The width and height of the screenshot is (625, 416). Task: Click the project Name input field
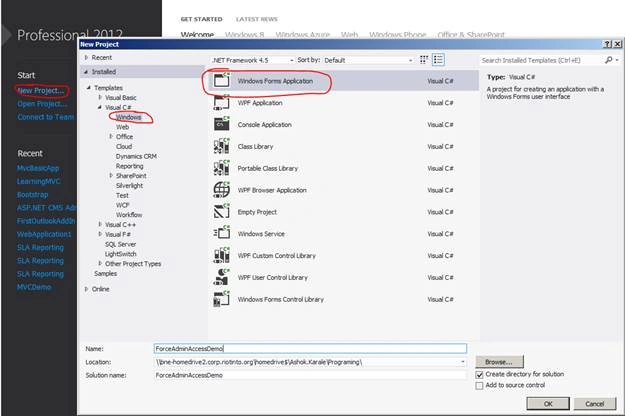coord(310,349)
